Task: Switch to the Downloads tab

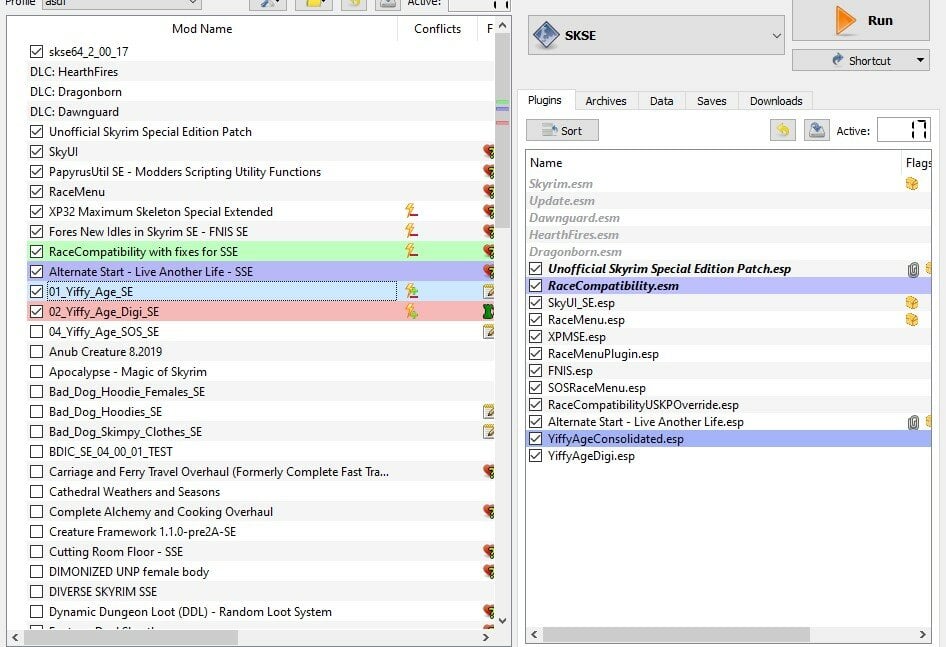Action: click(776, 101)
